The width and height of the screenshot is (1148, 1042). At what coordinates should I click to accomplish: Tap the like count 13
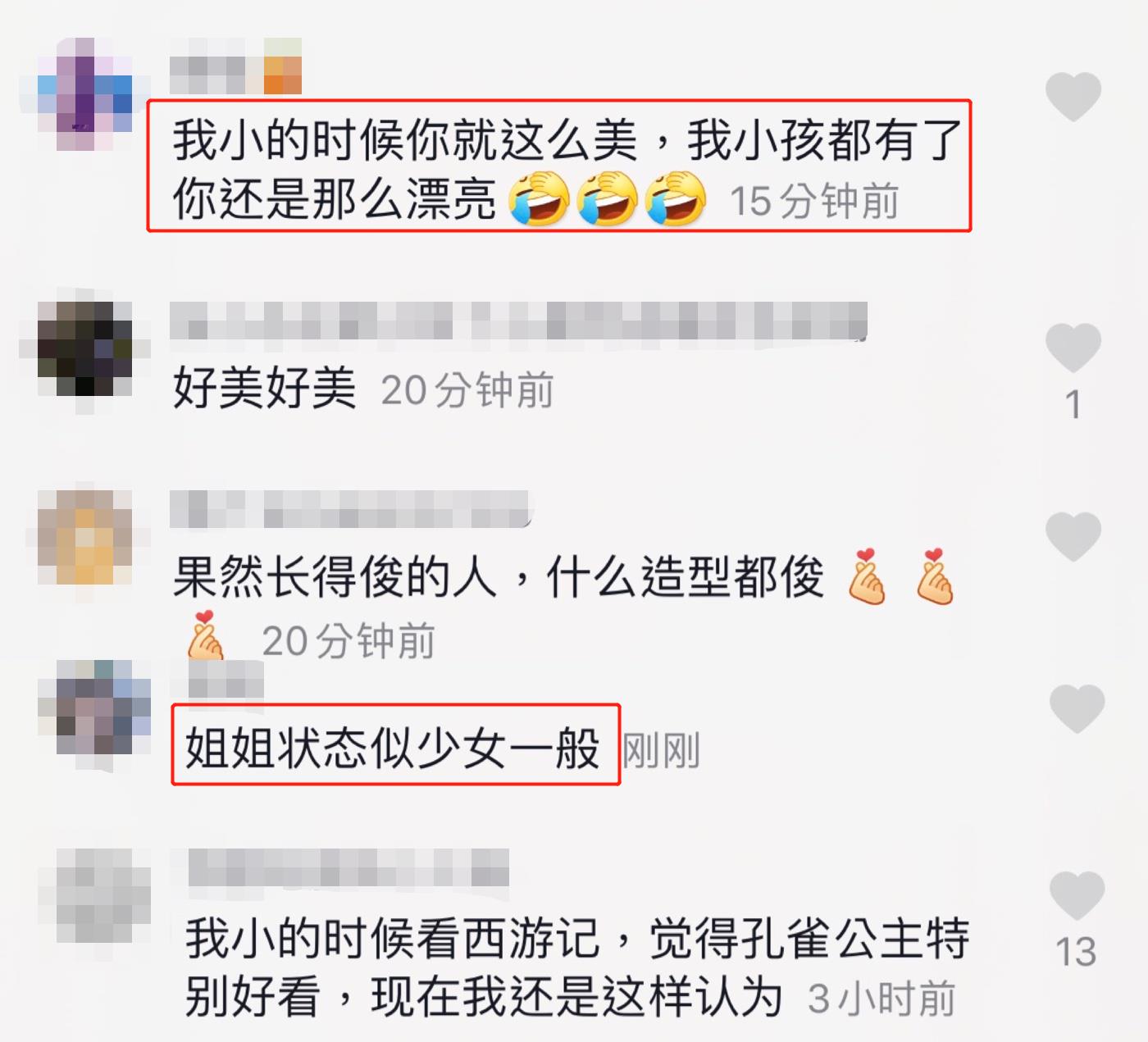(1076, 953)
